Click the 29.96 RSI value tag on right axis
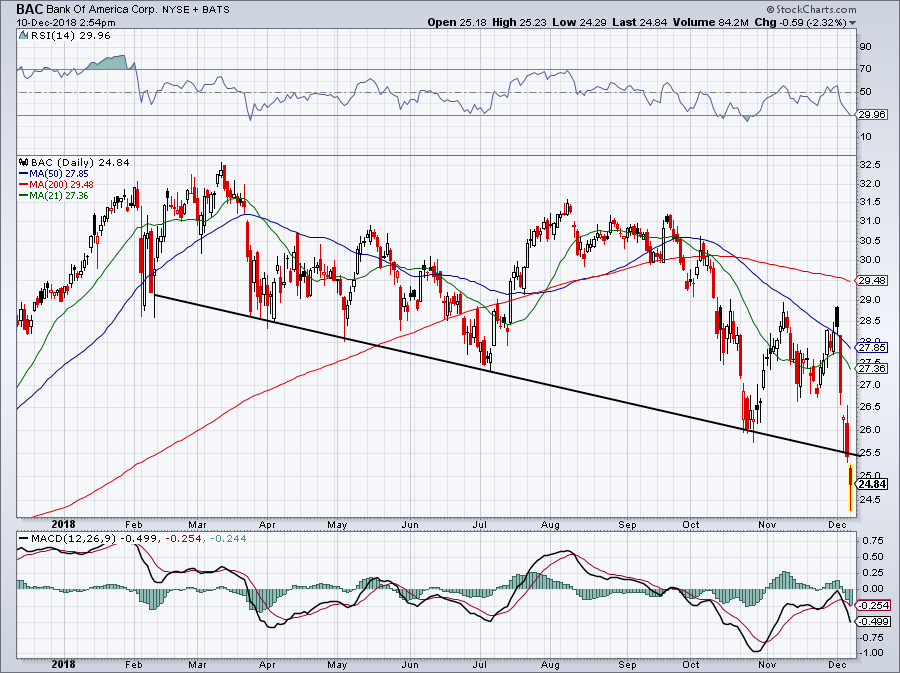 (873, 115)
